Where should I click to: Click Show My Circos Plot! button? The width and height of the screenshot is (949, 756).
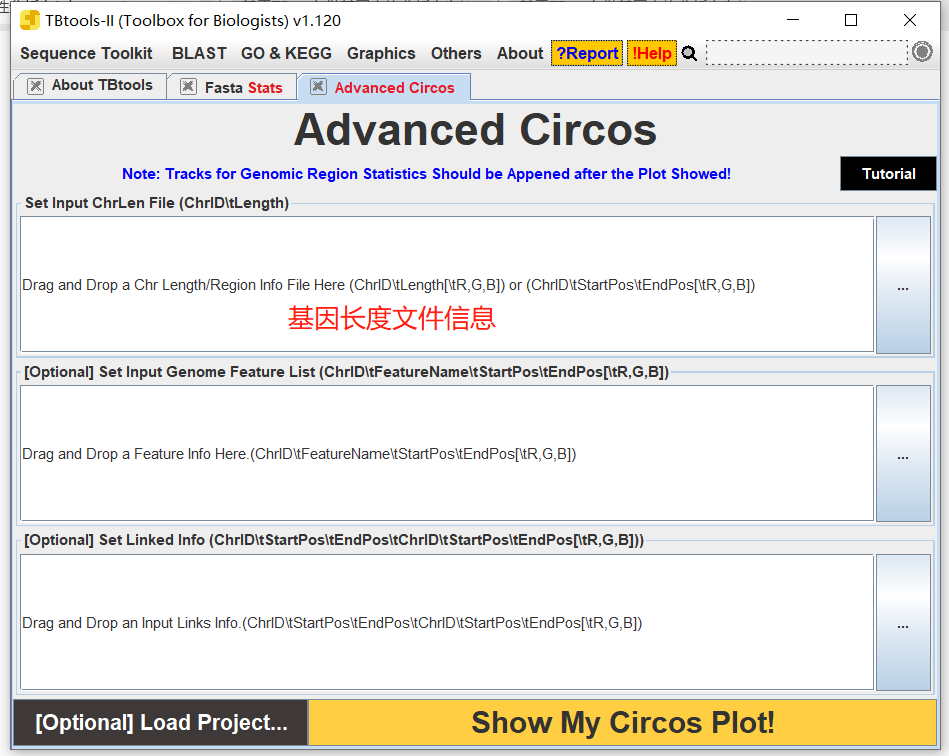click(x=622, y=723)
